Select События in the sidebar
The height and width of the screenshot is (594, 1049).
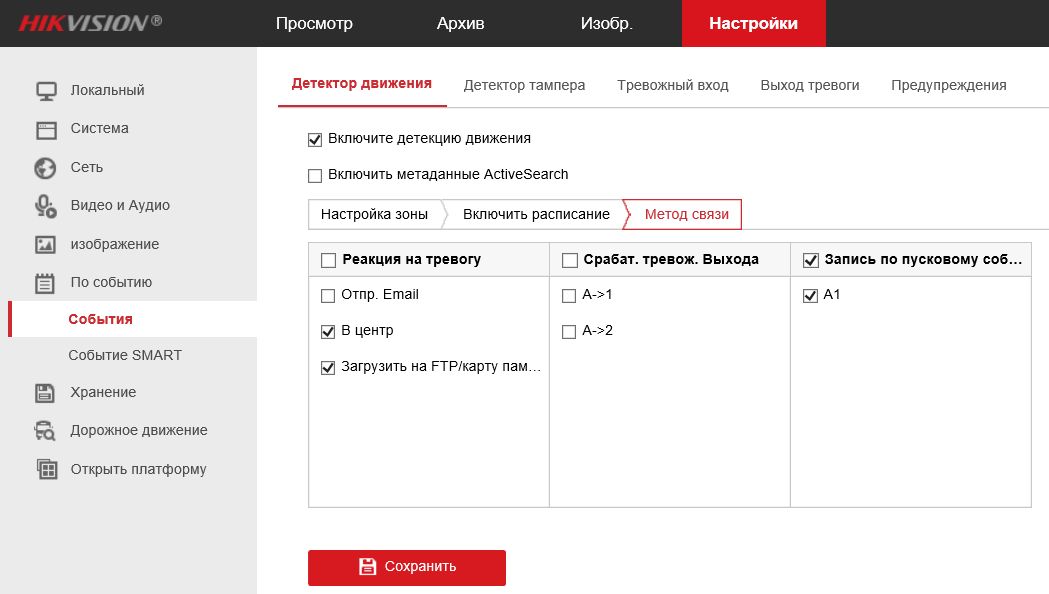click(x=100, y=319)
